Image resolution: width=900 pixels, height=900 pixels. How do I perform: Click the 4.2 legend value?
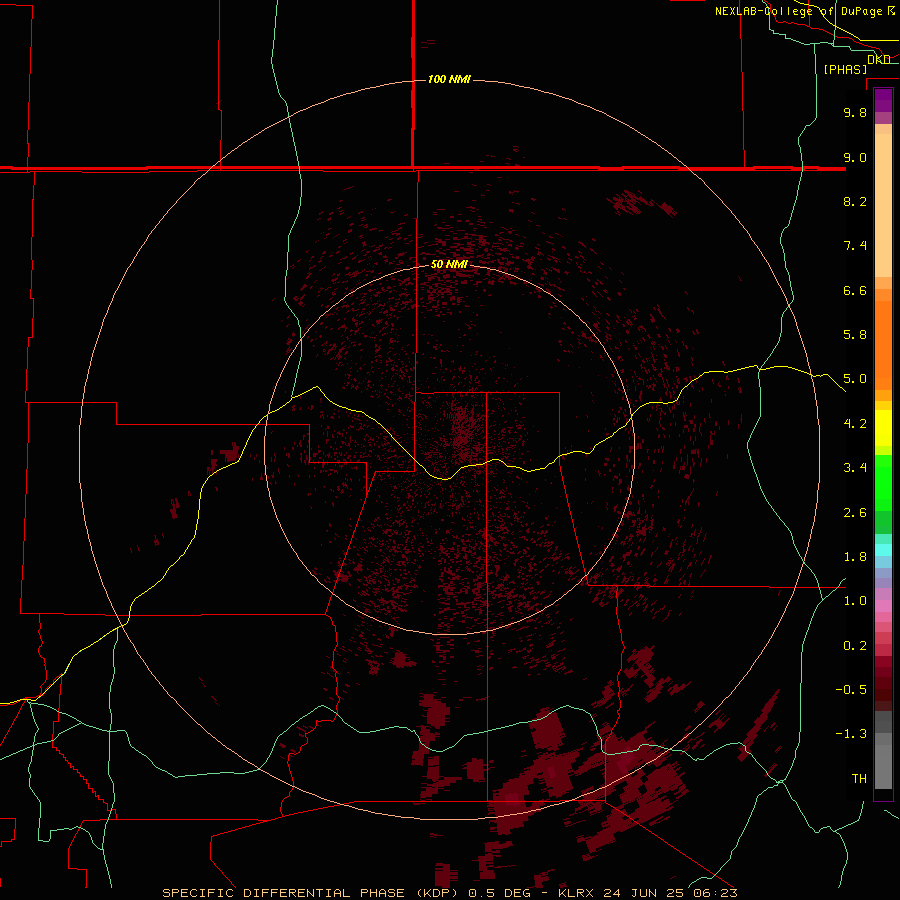coord(855,424)
